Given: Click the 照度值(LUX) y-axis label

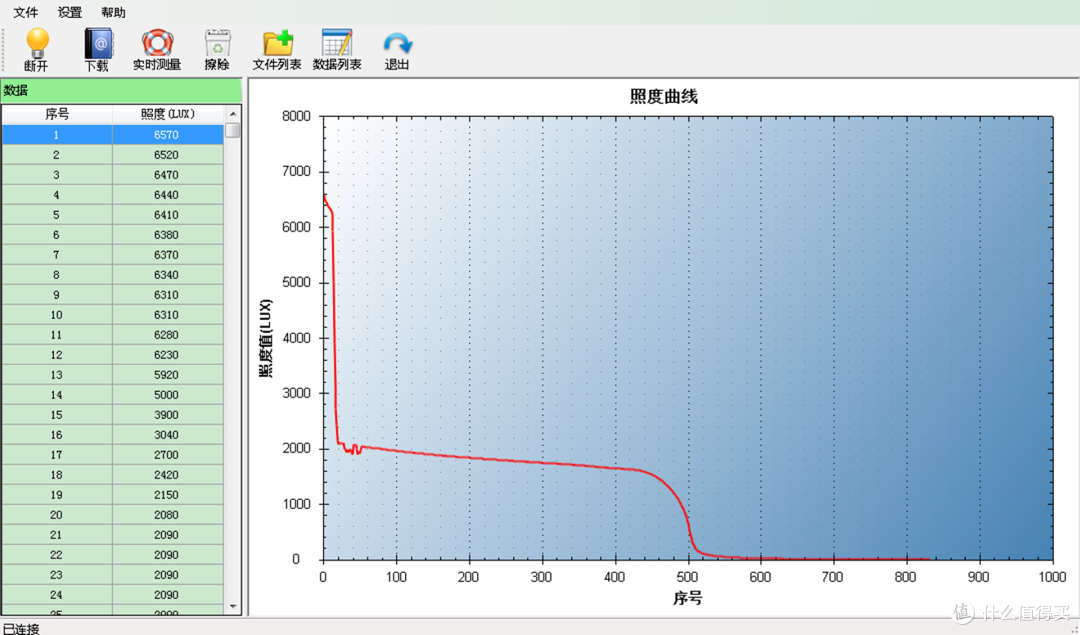Looking at the screenshot, I should (x=266, y=338).
